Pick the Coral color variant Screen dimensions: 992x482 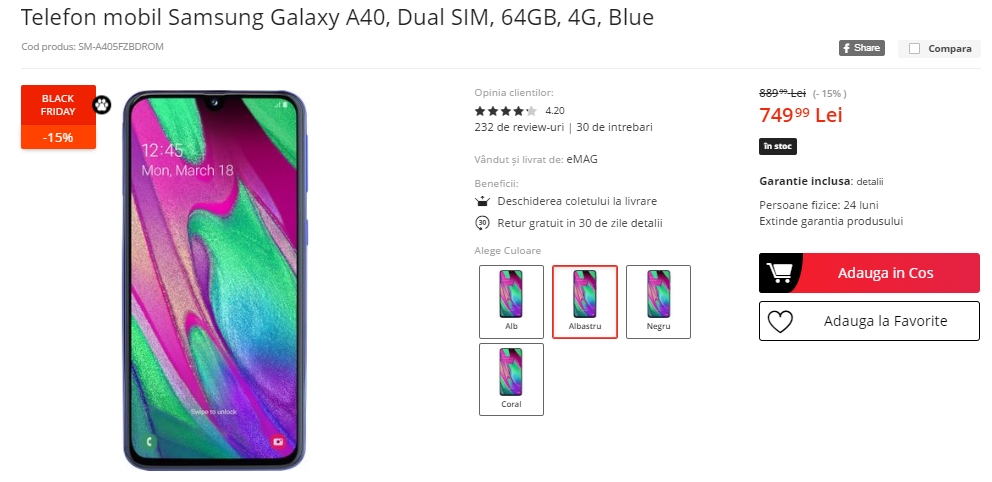tap(511, 380)
